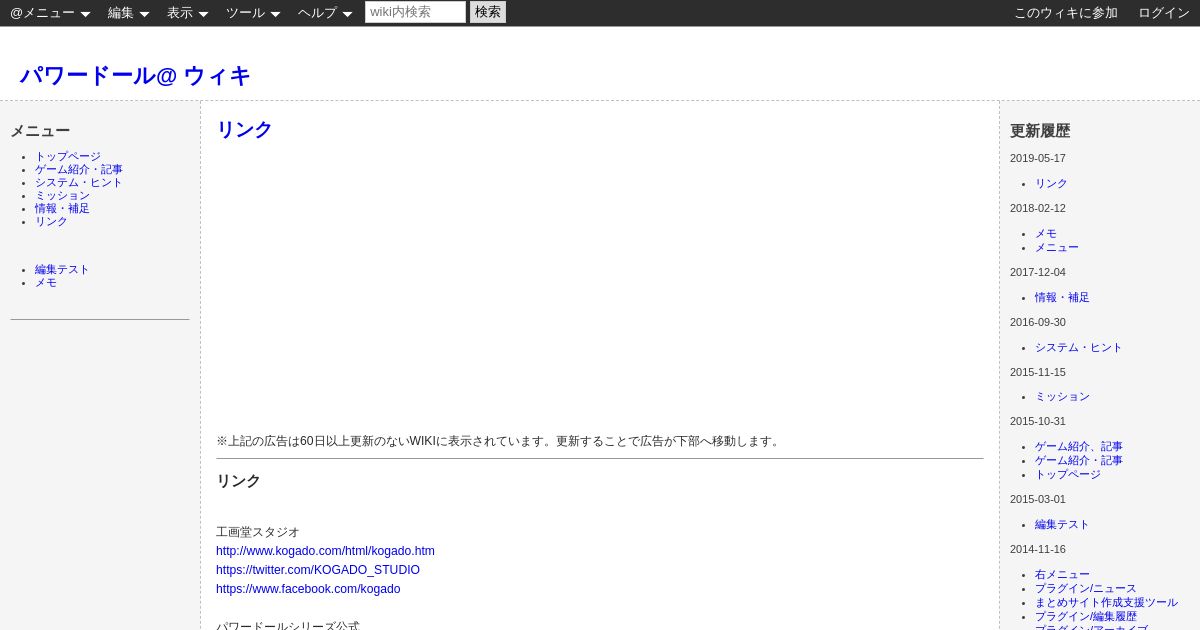
Task: Focus the wiki内検索 search field
Action: tap(415, 12)
